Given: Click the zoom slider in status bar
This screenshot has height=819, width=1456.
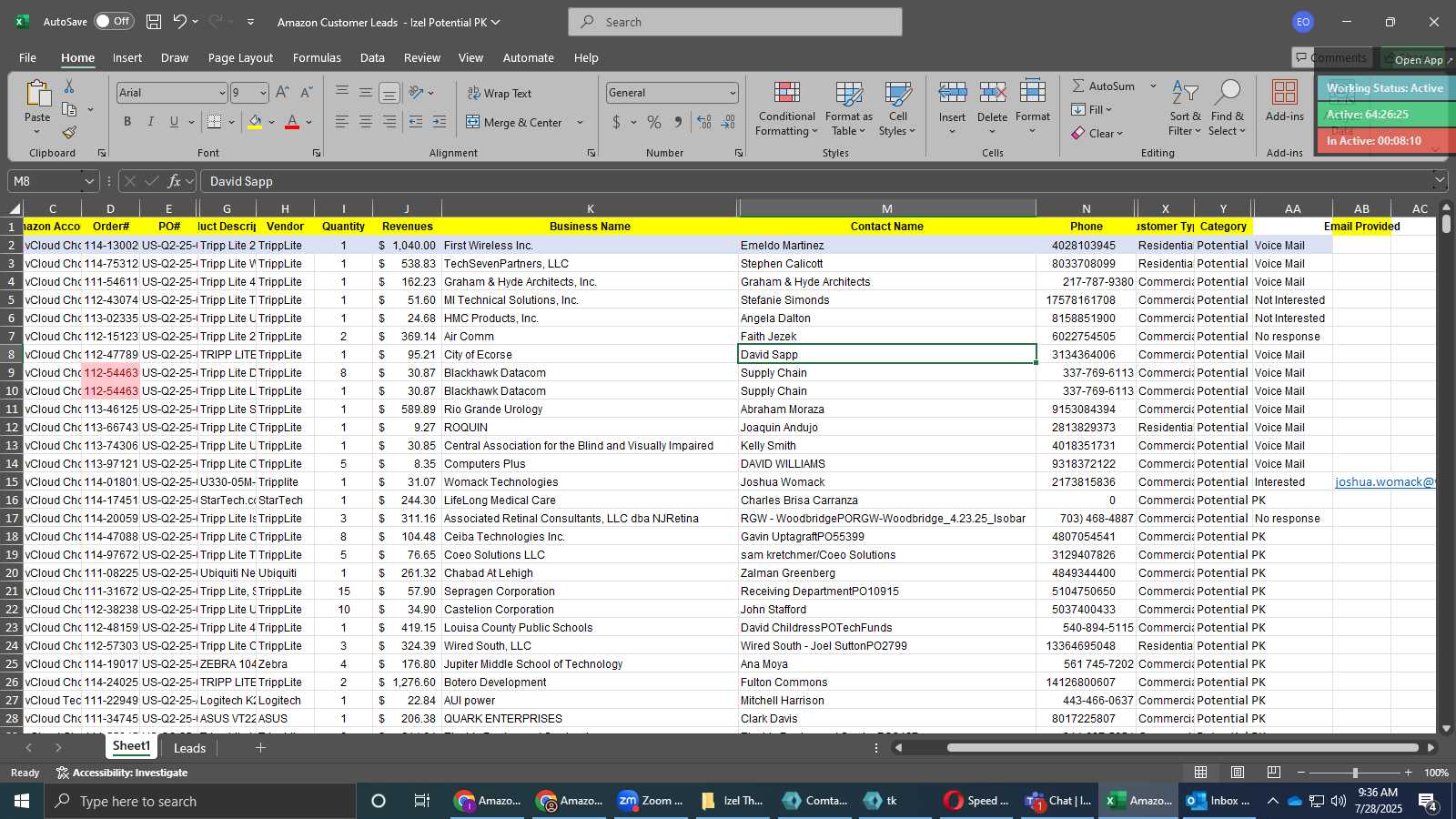Looking at the screenshot, I should point(1354,773).
